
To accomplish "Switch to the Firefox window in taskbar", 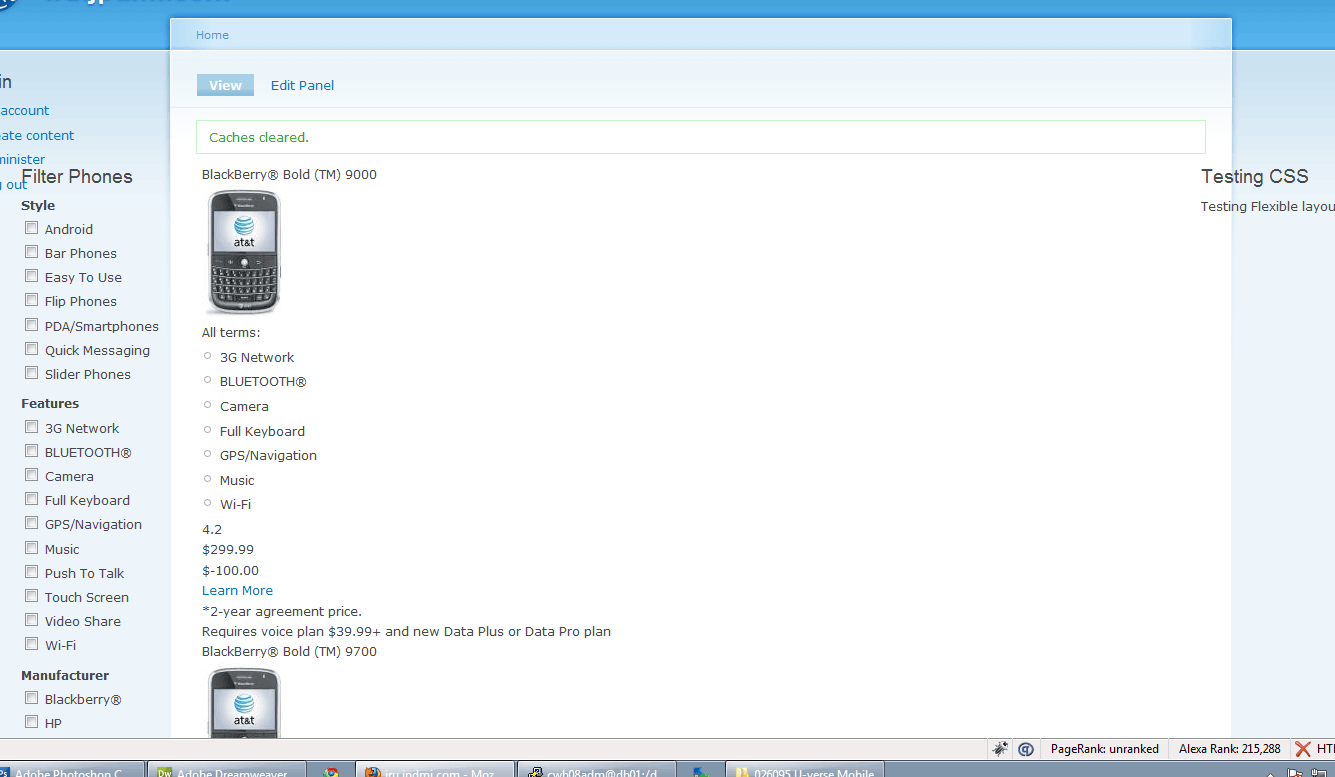I will [435, 772].
